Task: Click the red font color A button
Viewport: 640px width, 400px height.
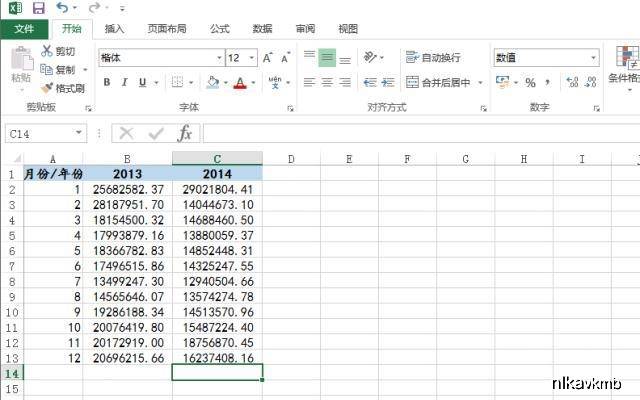Action: point(240,83)
